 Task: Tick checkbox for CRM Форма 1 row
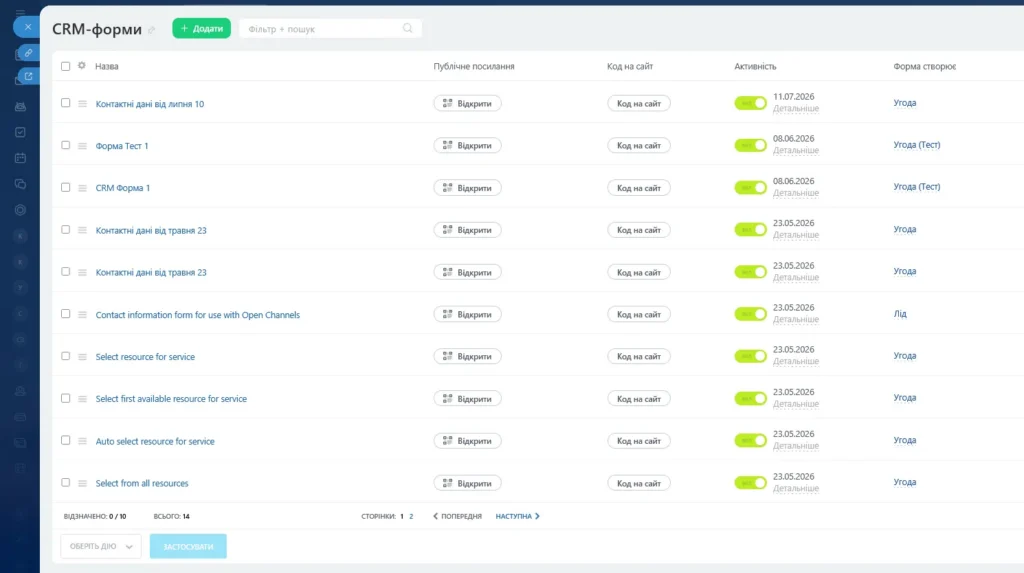65,188
